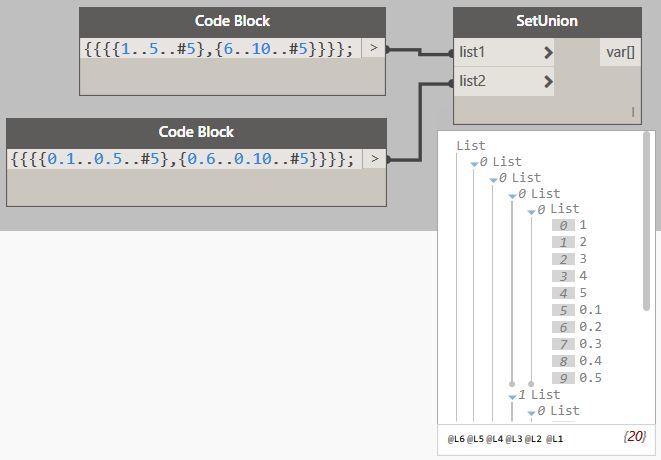Select the @L1 level label
The width and height of the screenshot is (661, 460).
(554, 439)
